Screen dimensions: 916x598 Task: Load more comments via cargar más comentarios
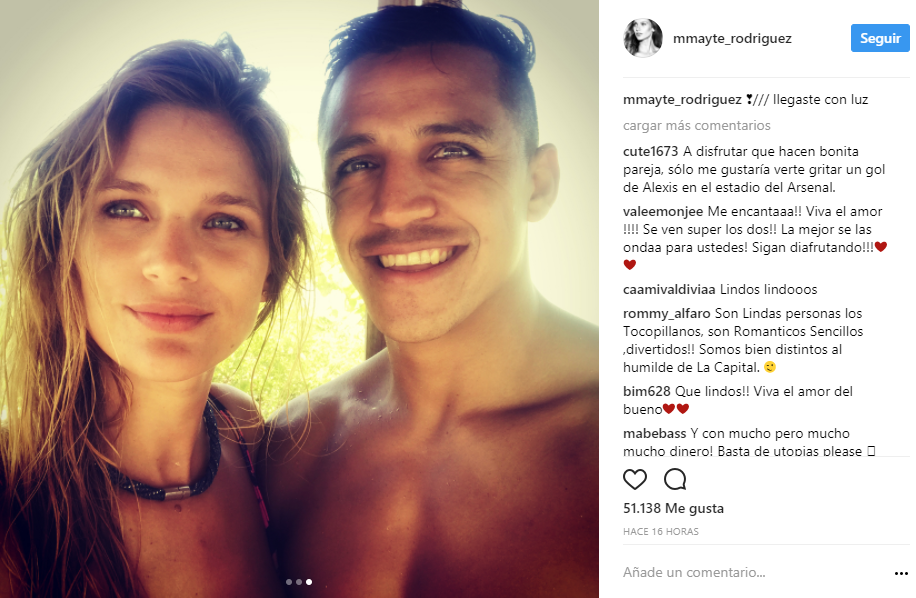pos(696,126)
